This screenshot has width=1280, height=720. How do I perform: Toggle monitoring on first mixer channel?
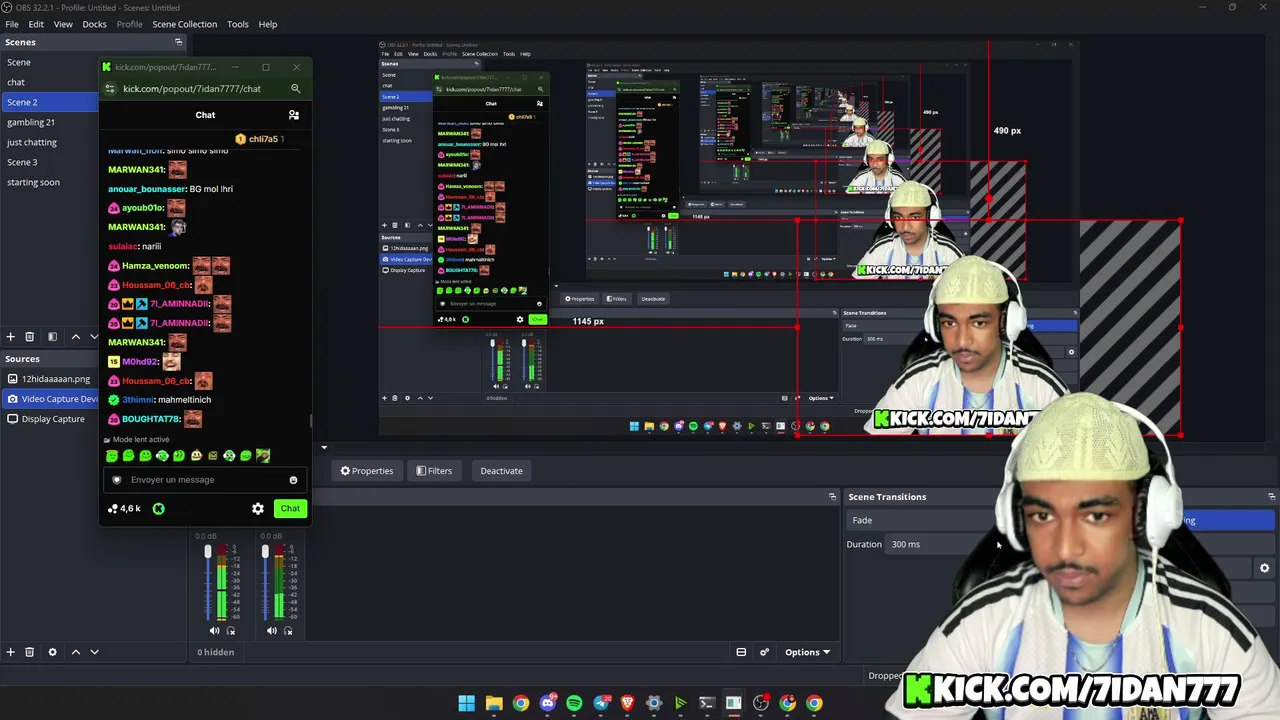click(x=231, y=631)
